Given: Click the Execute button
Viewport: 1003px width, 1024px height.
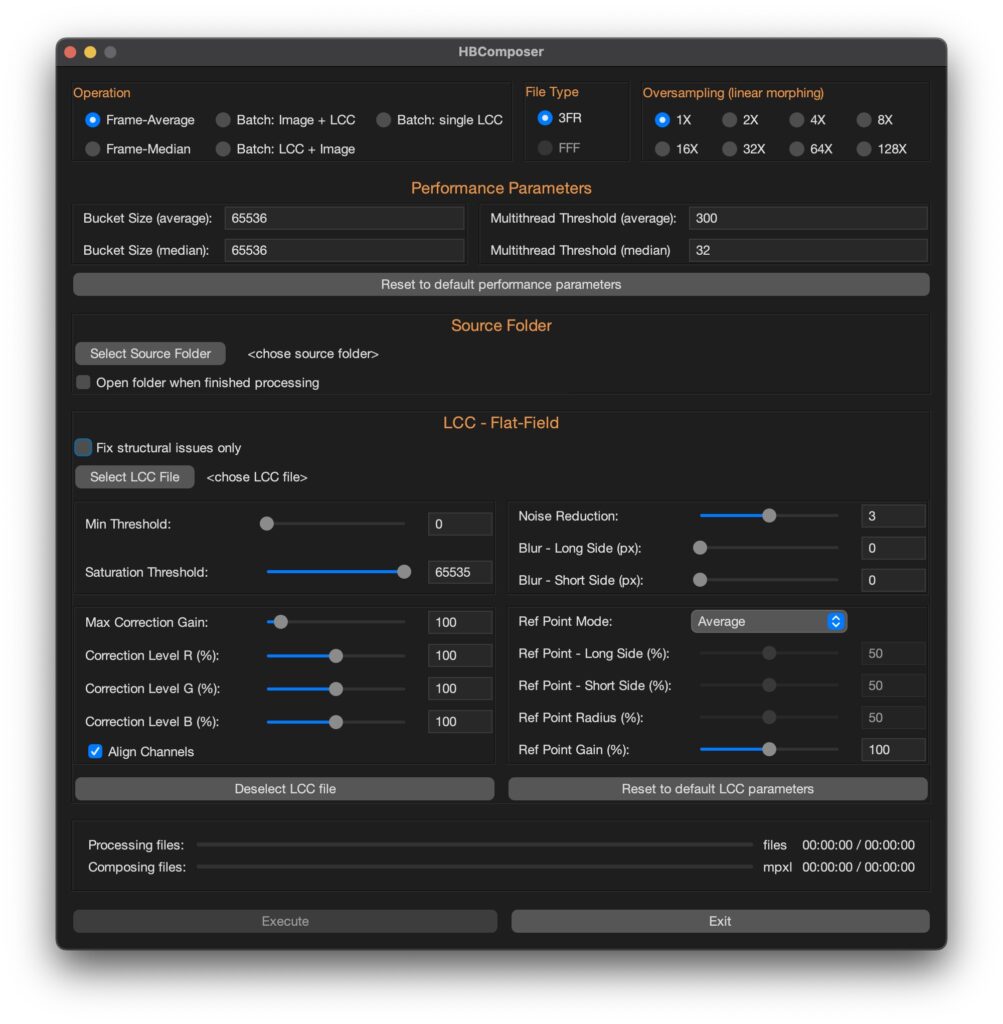Looking at the screenshot, I should click(x=285, y=921).
